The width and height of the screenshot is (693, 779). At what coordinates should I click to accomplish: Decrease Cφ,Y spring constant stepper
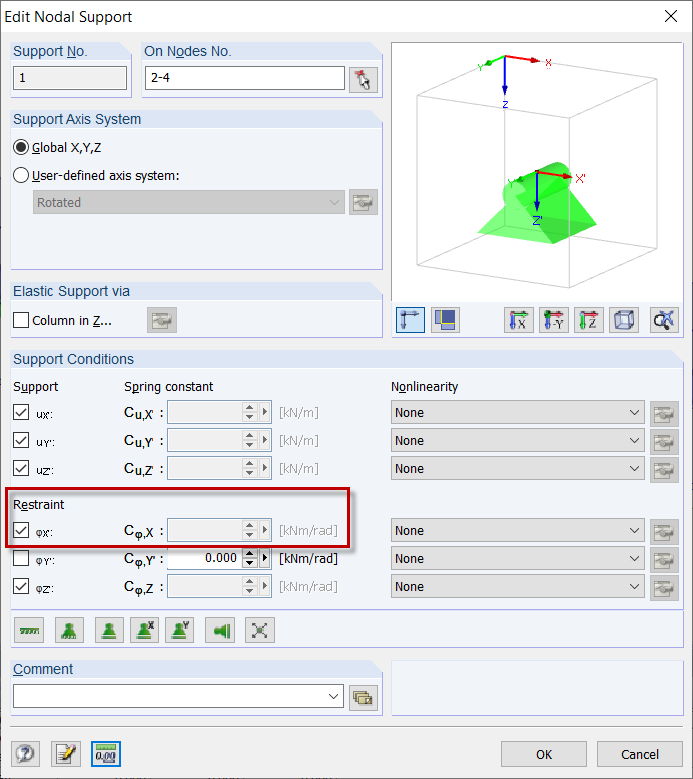tap(249, 564)
